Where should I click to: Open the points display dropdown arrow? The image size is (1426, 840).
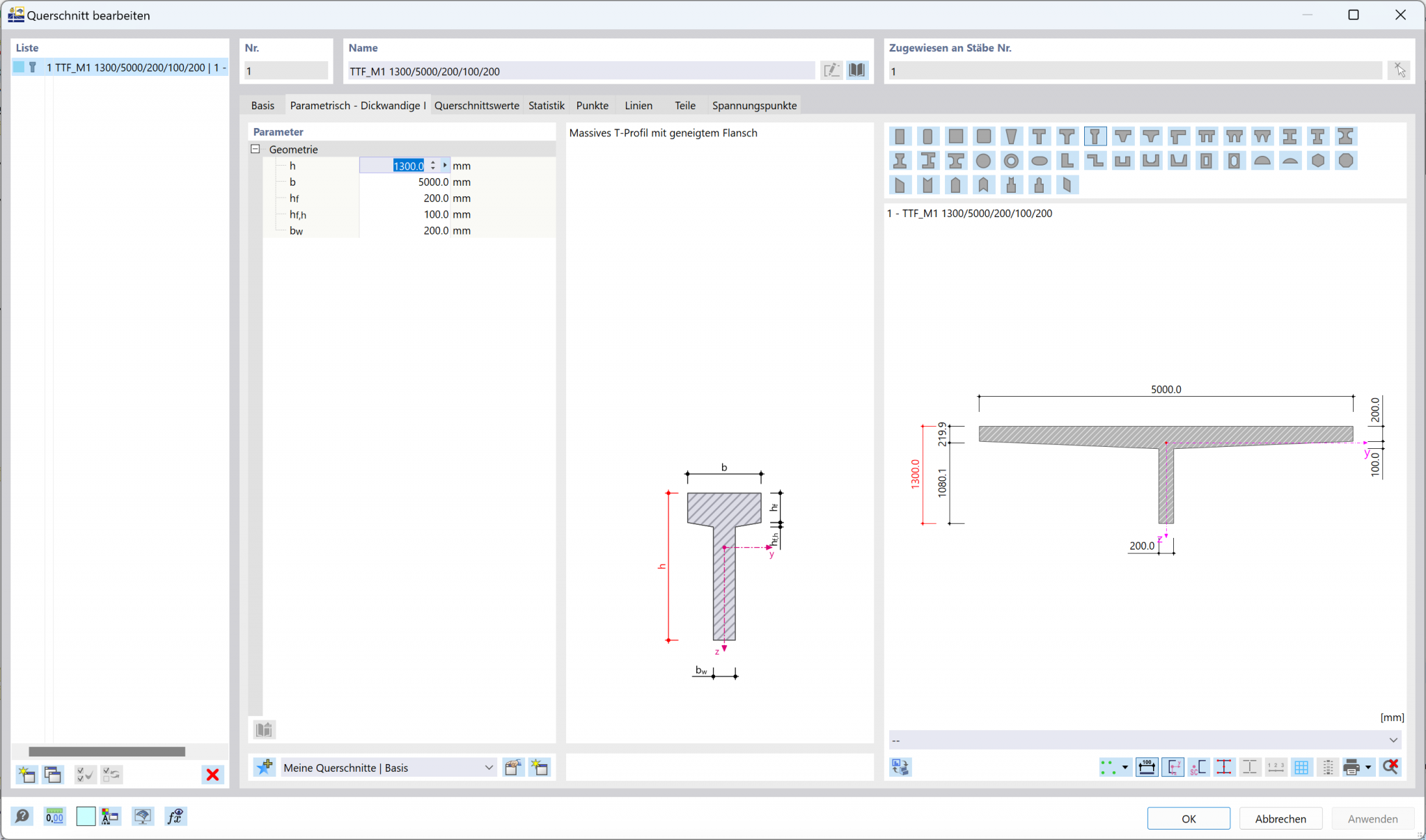[1125, 768]
